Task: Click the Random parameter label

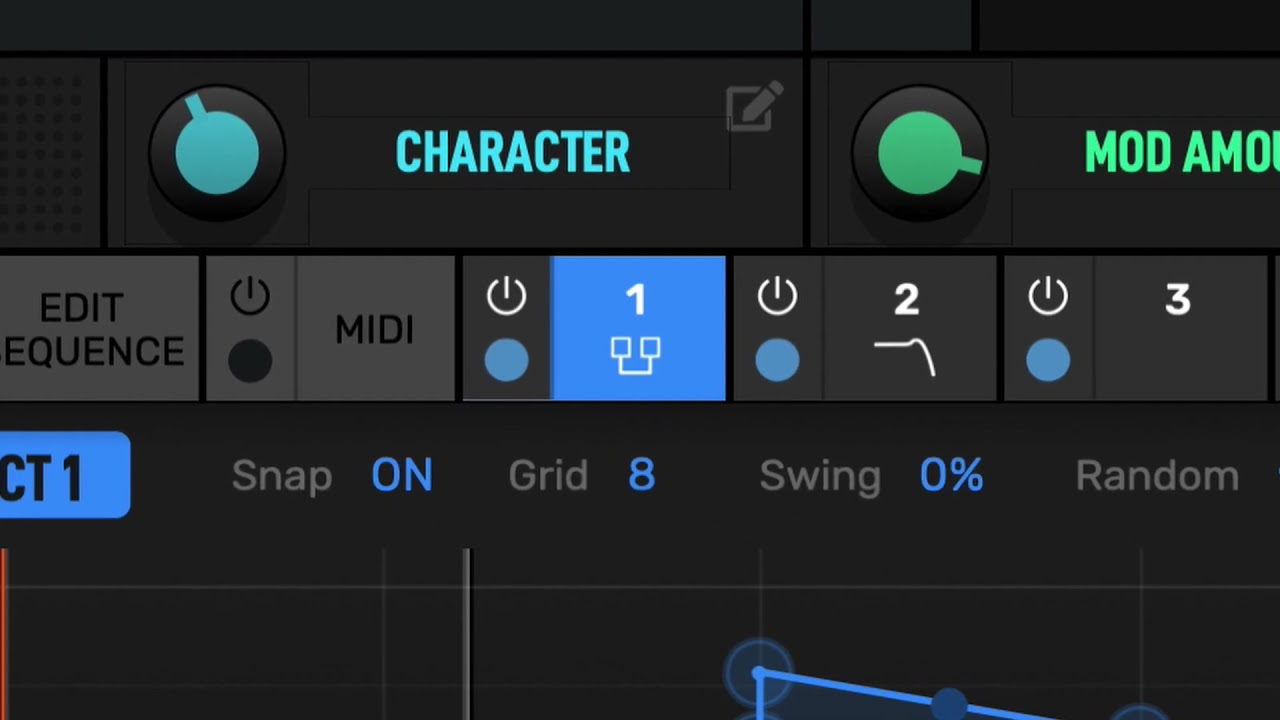Action: pyautogui.click(x=1157, y=476)
